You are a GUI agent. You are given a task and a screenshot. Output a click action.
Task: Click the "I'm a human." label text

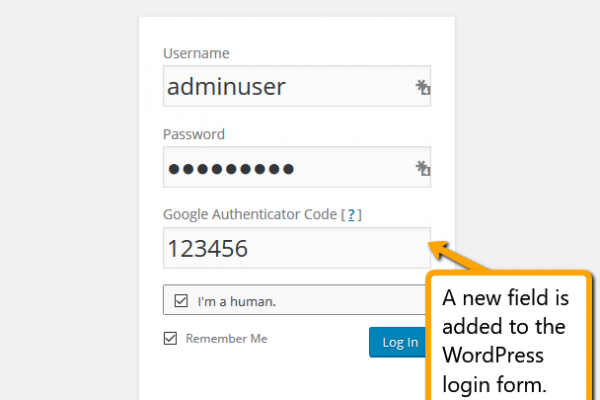(x=236, y=300)
